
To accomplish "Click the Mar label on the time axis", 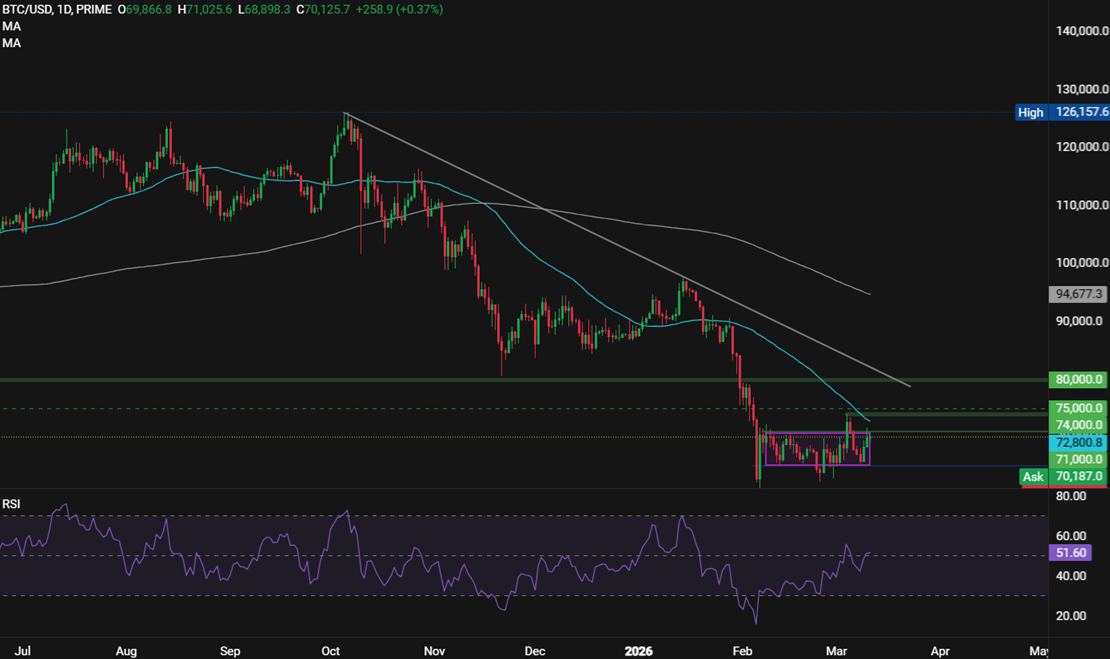I will [836, 650].
